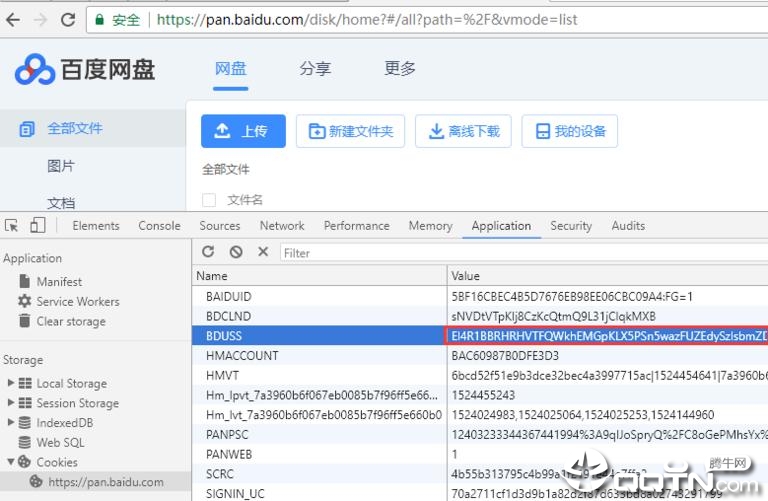This screenshot has width=768, height=501.
Task: Click the 新建文件夹 button
Action: click(350, 131)
